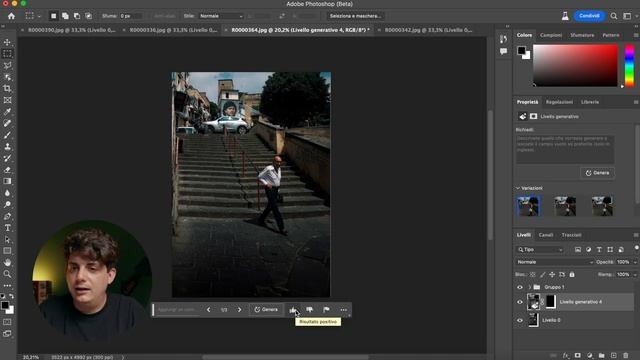This screenshot has height=360, width=640.
Task: Open the marquee tool preset dropdown arrow
Action: 39,16
